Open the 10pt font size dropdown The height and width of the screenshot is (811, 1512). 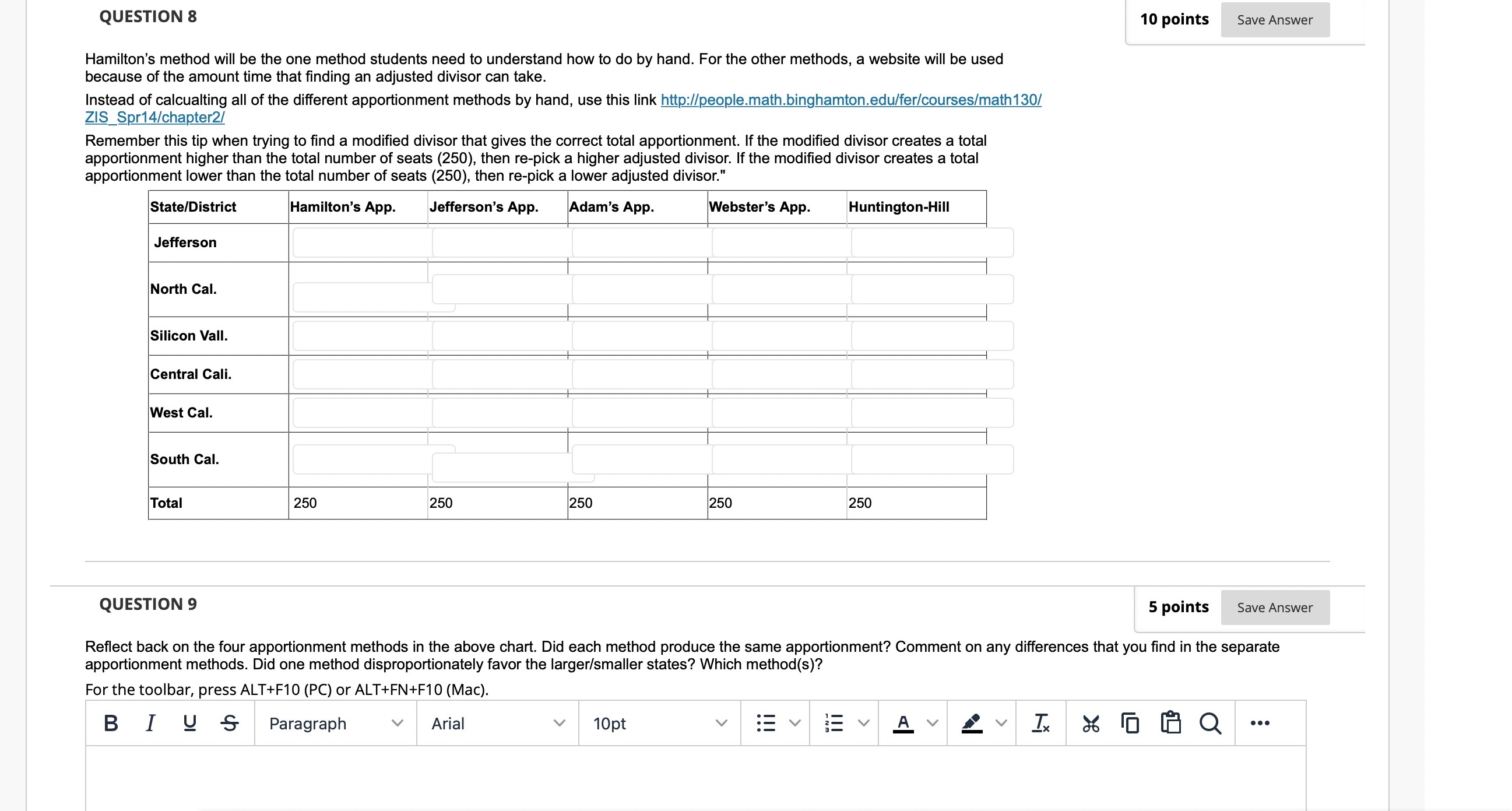(657, 724)
